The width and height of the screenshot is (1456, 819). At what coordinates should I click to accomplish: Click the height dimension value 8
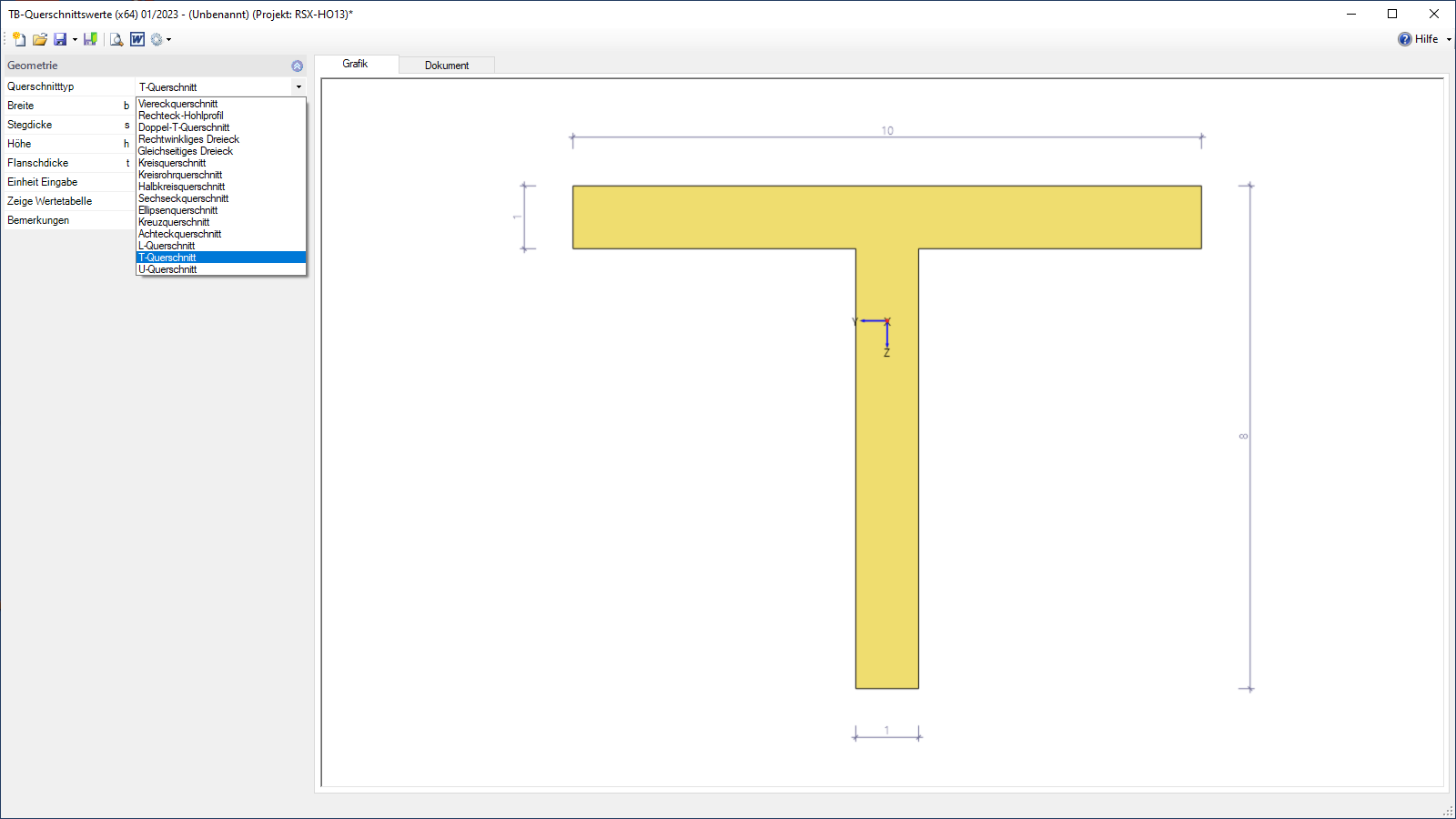pos(1243,437)
